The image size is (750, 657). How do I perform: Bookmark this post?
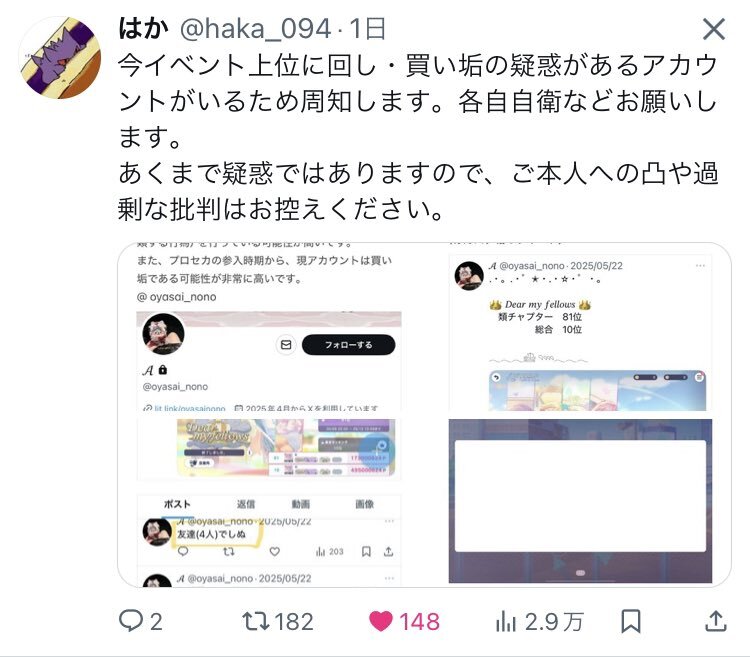(x=630, y=622)
